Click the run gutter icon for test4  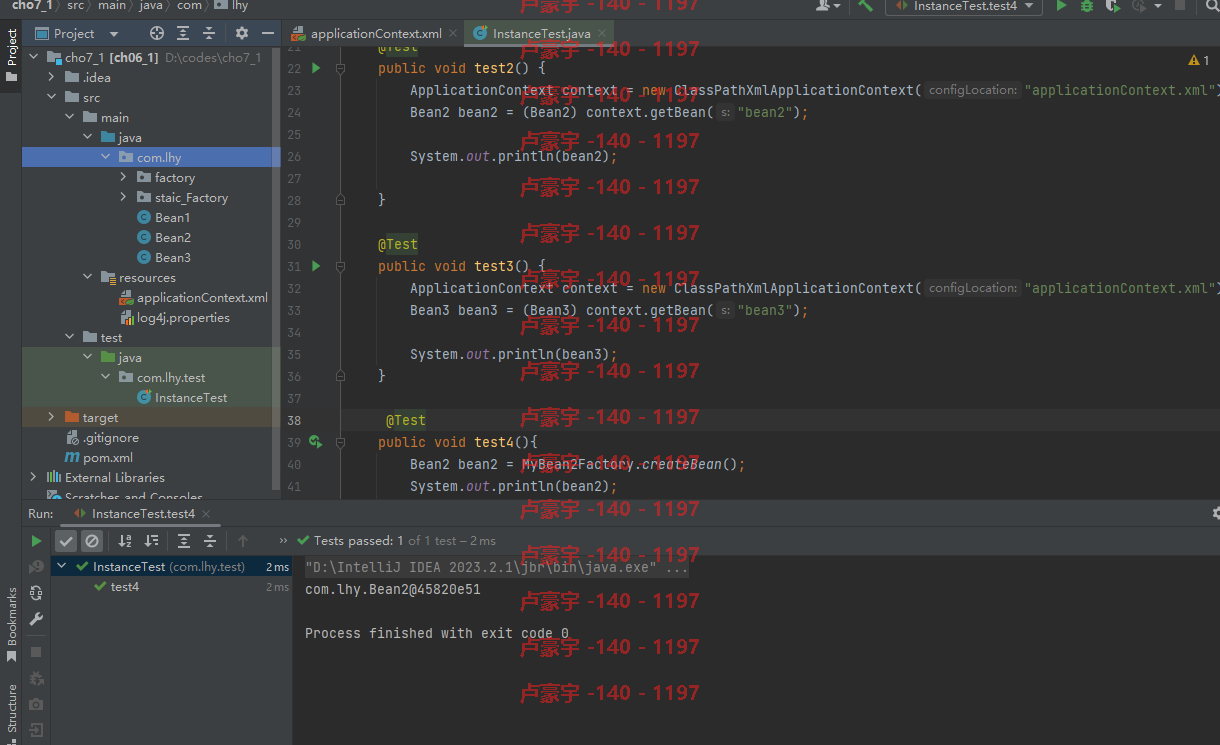coord(316,442)
